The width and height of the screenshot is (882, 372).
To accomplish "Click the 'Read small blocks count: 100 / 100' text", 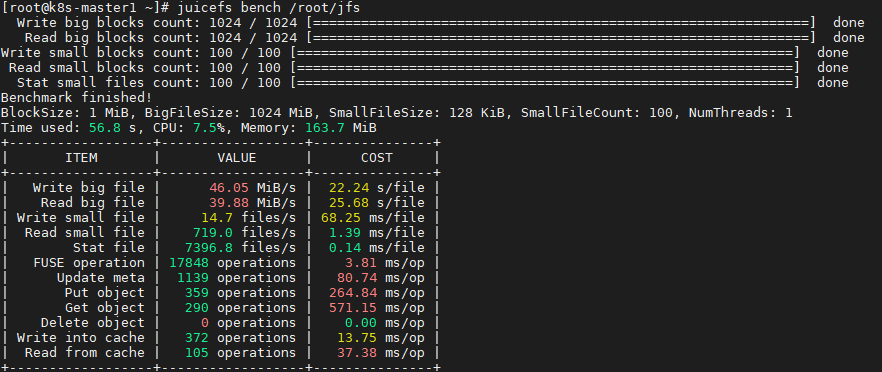I will pyautogui.click(x=145, y=68).
